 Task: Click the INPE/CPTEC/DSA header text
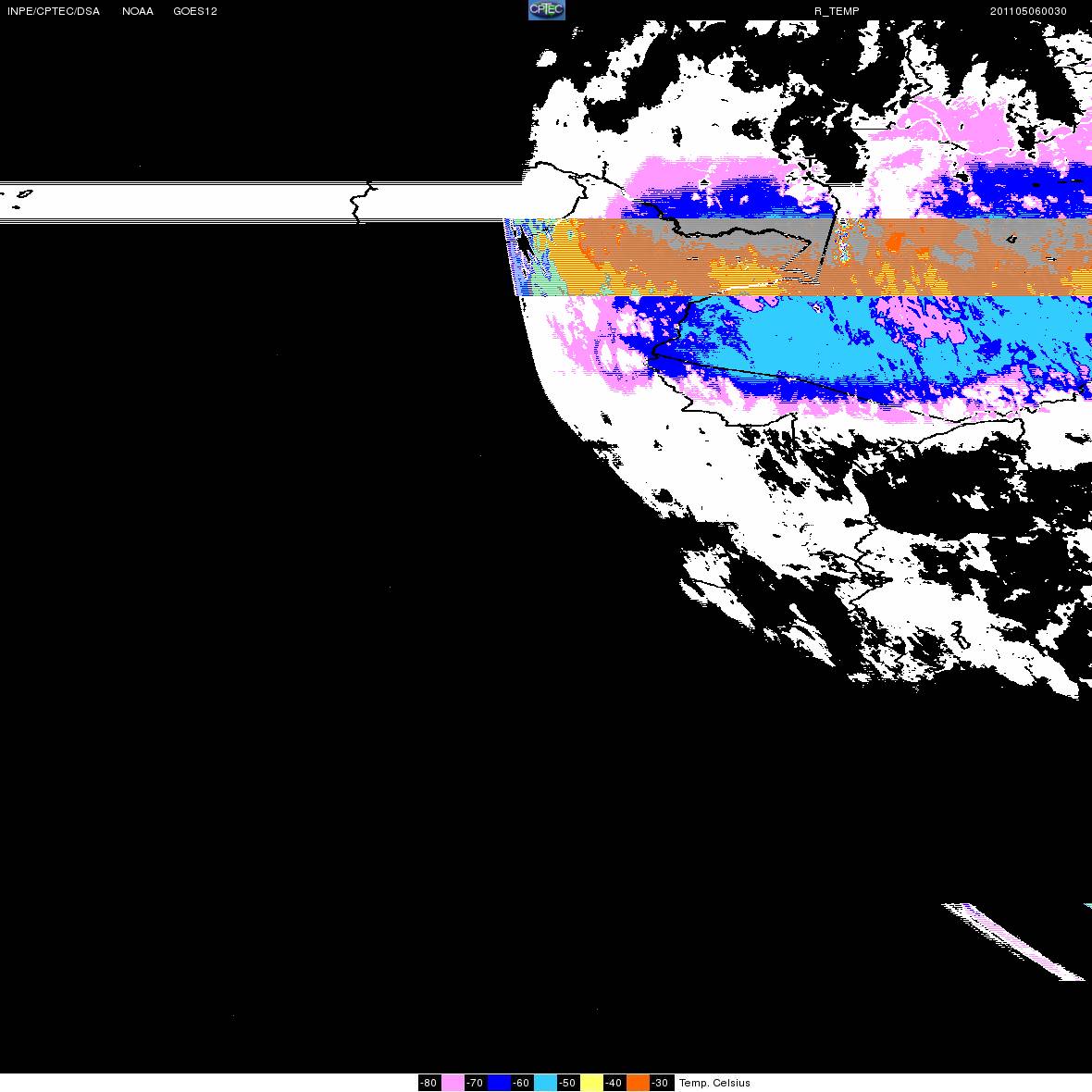pos(54,11)
